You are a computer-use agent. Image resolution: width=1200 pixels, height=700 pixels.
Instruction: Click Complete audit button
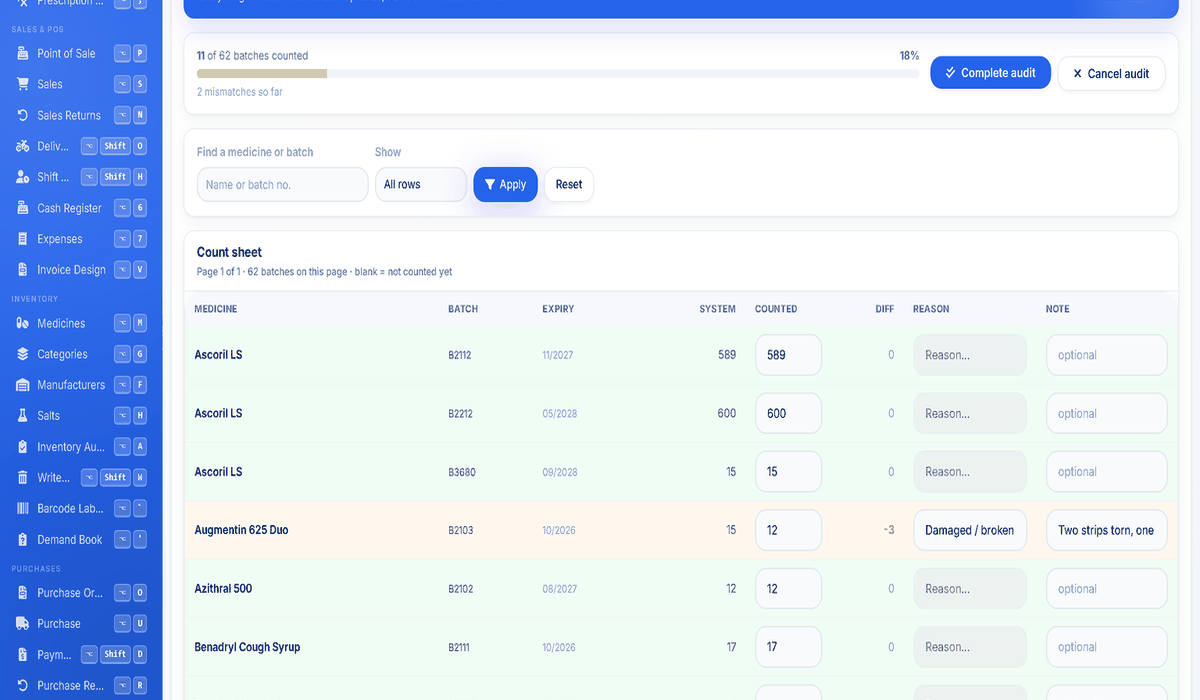[x=990, y=73]
